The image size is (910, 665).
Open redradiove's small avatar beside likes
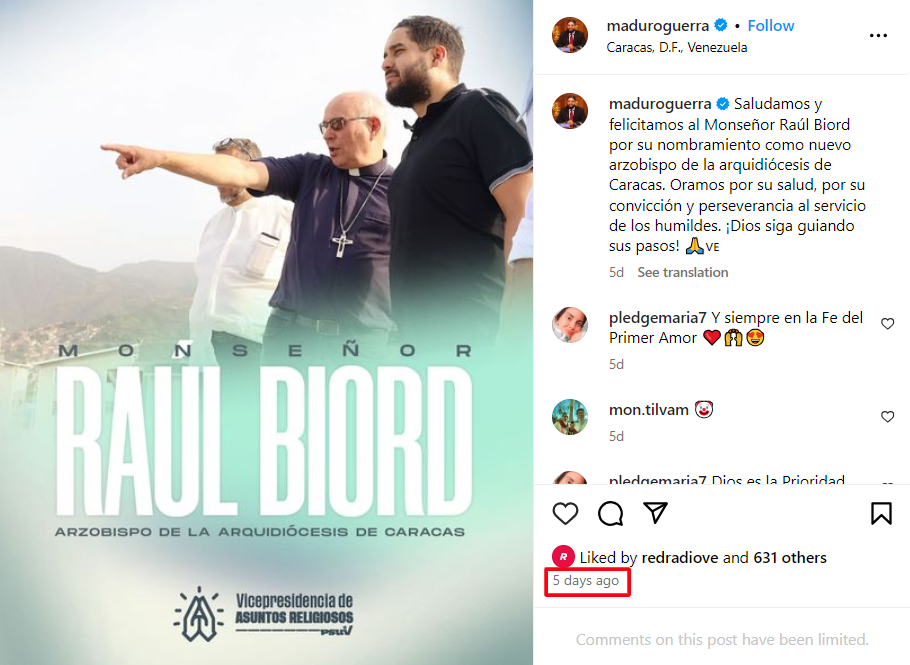pos(563,557)
